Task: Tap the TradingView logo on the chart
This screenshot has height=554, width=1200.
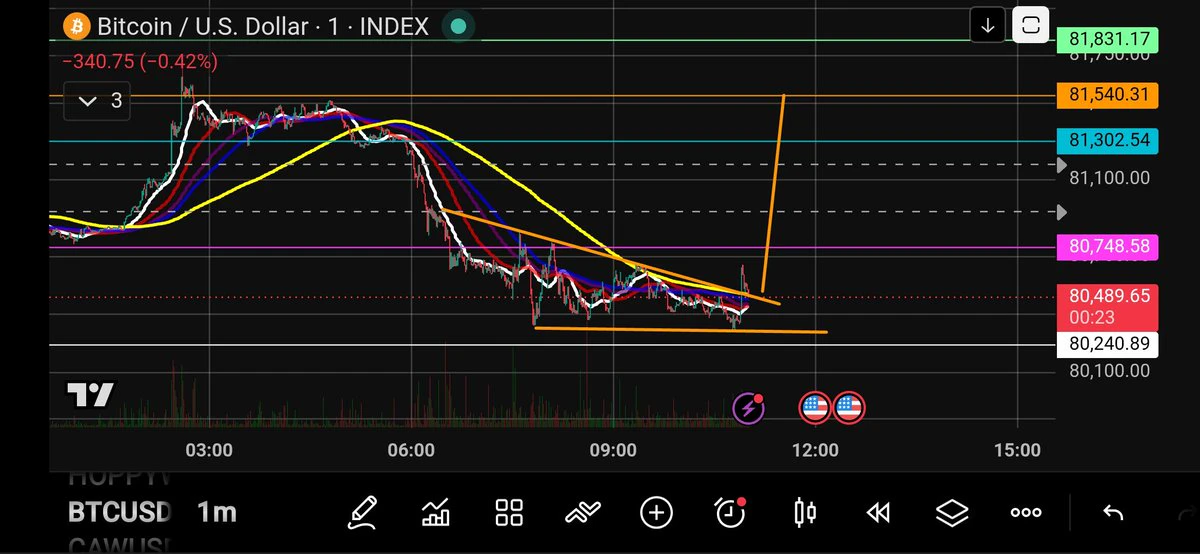Action: (90, 395)
